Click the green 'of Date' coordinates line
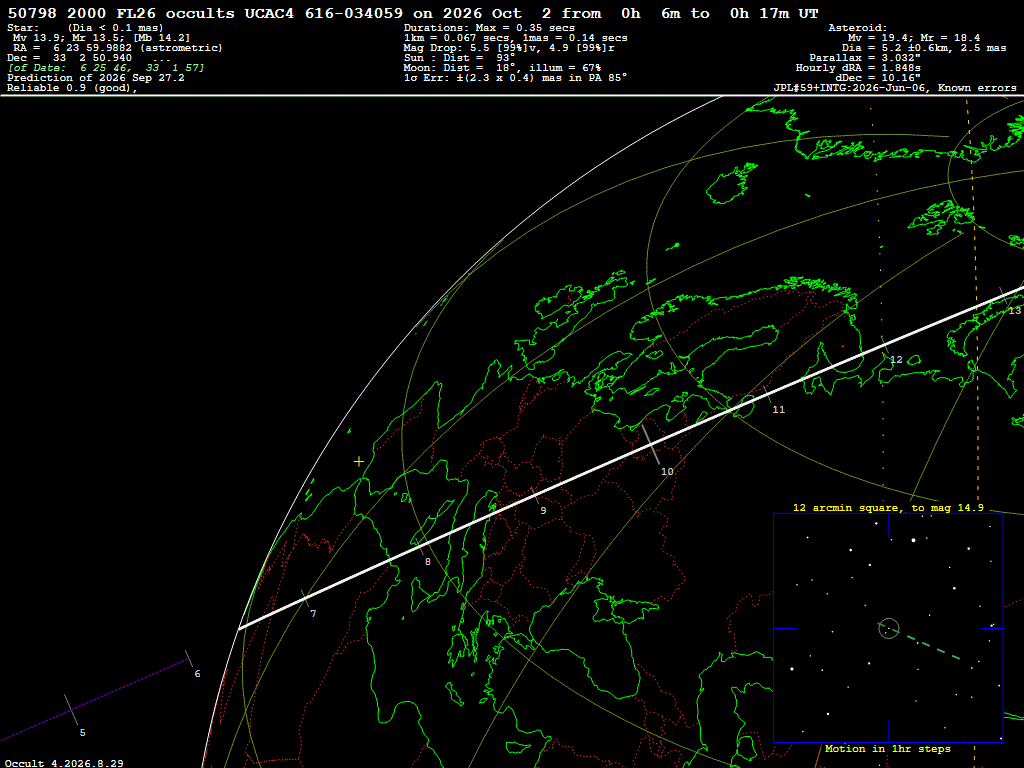 coord(106,68)
